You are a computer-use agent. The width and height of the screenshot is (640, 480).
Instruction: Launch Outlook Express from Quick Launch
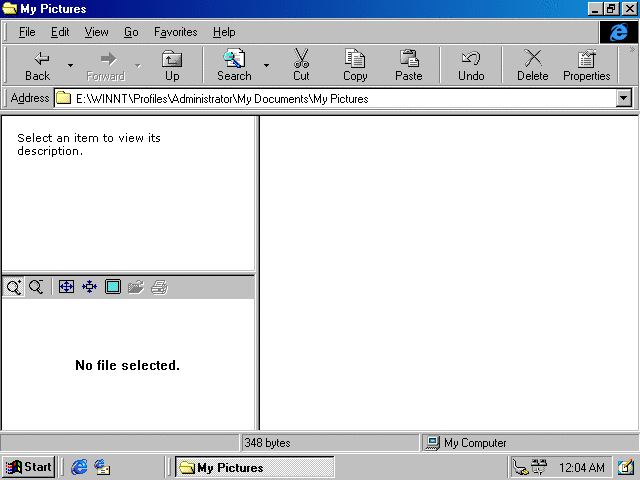click(x=102, y=467)
